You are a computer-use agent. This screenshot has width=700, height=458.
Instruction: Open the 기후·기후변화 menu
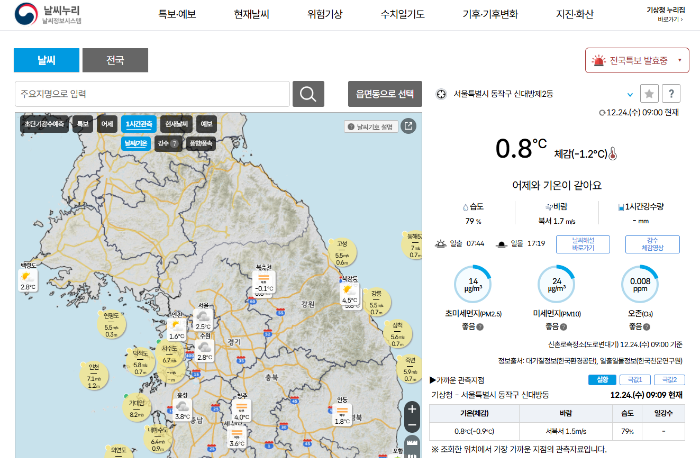490,14
